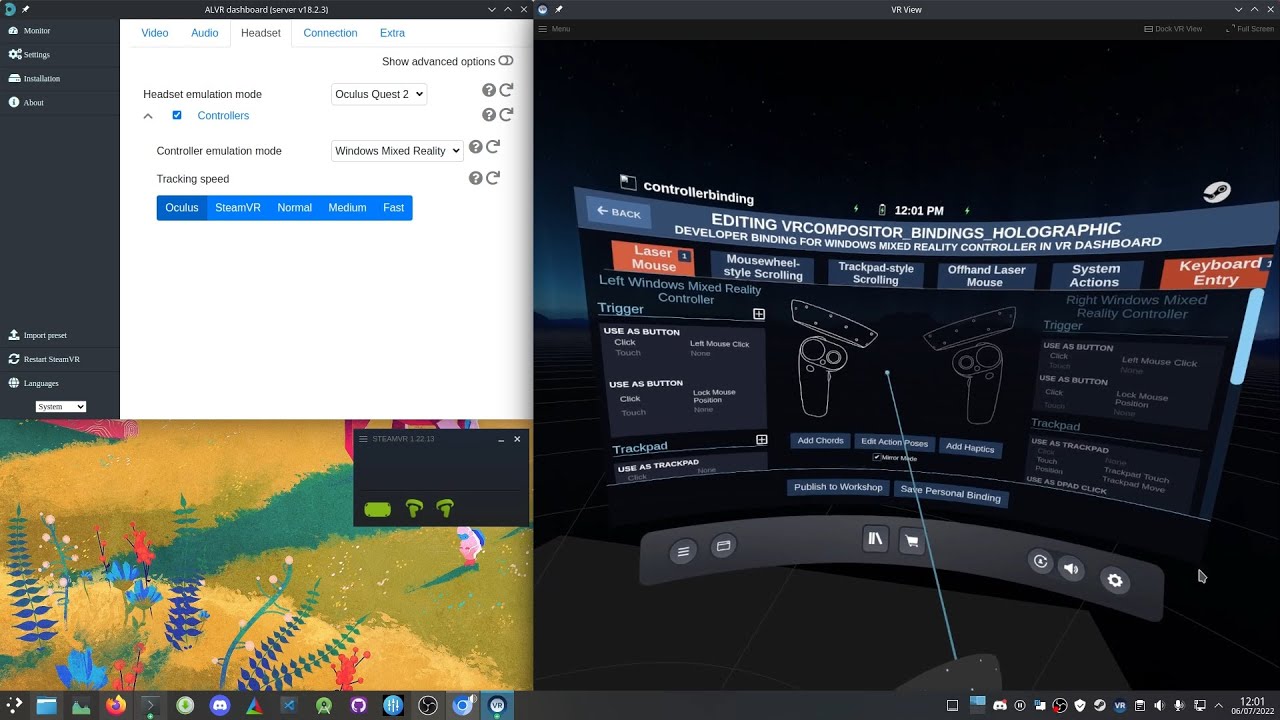Reset Controller emulation mode to default
This screenshot has height=720, width=1280.
point(493,147)
